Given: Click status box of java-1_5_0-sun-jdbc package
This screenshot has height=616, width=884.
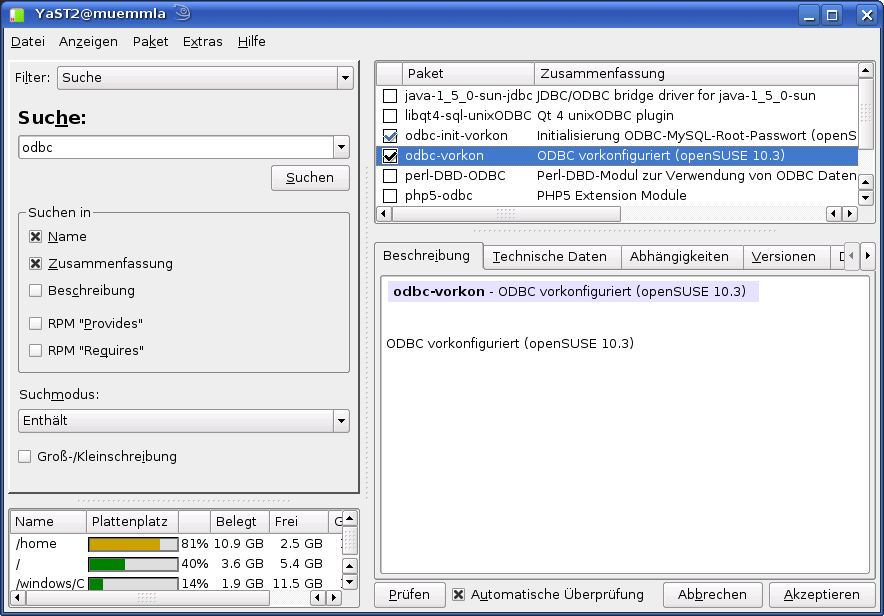Looking at the screenshot, I should tap(390, 96).
